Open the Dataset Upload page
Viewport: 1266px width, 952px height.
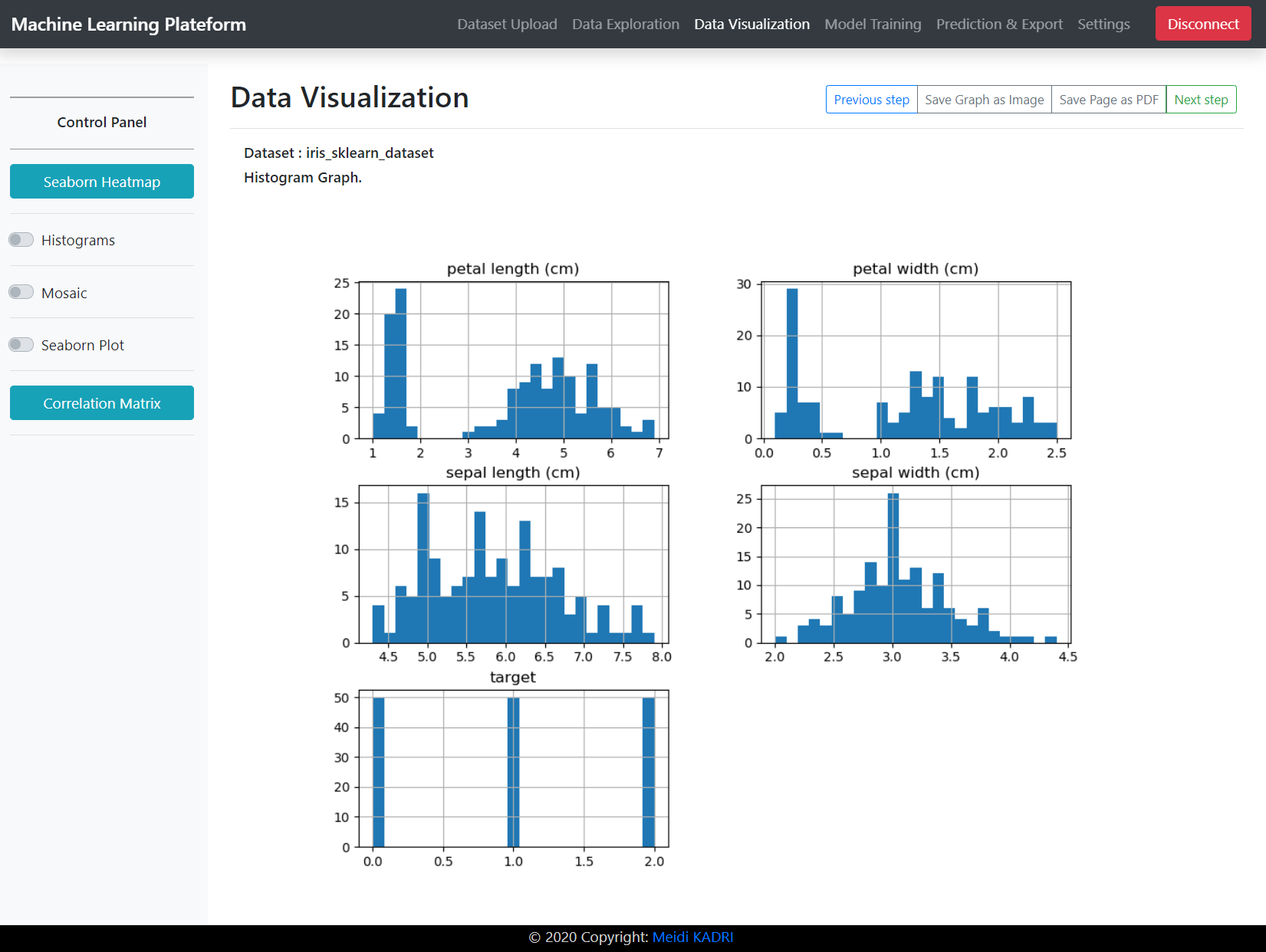(507, 24)
